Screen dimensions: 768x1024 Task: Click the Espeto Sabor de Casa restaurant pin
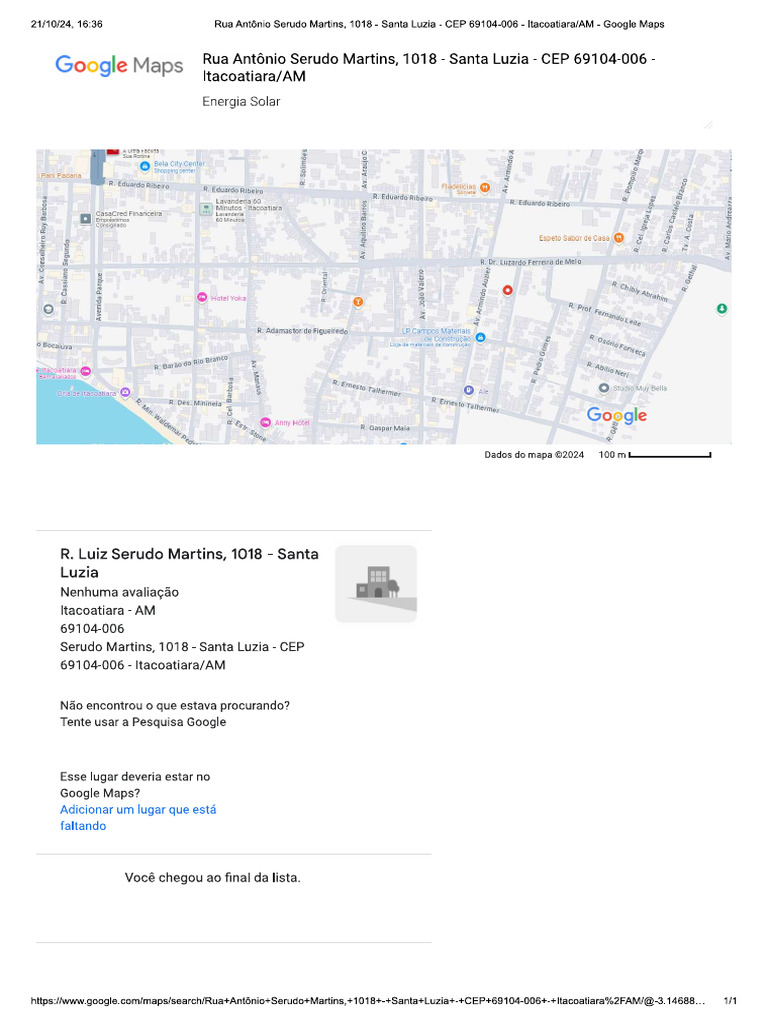click(619, 238)
